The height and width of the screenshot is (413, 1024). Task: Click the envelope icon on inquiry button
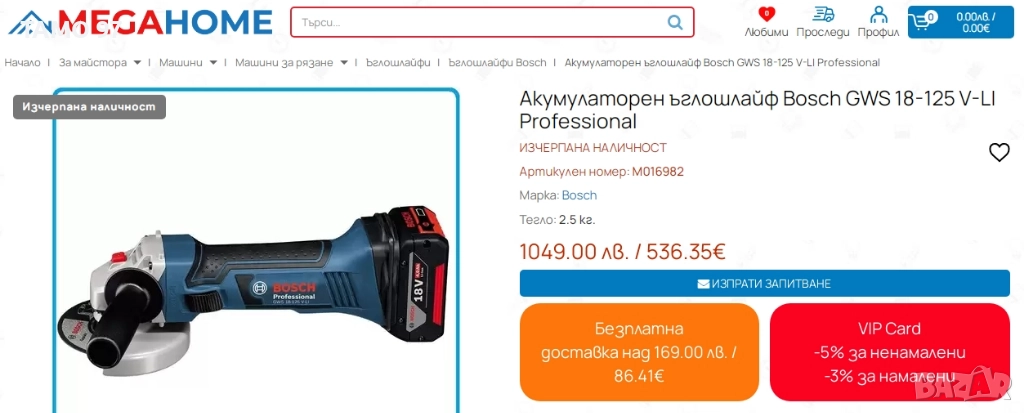tap(703, 284)
